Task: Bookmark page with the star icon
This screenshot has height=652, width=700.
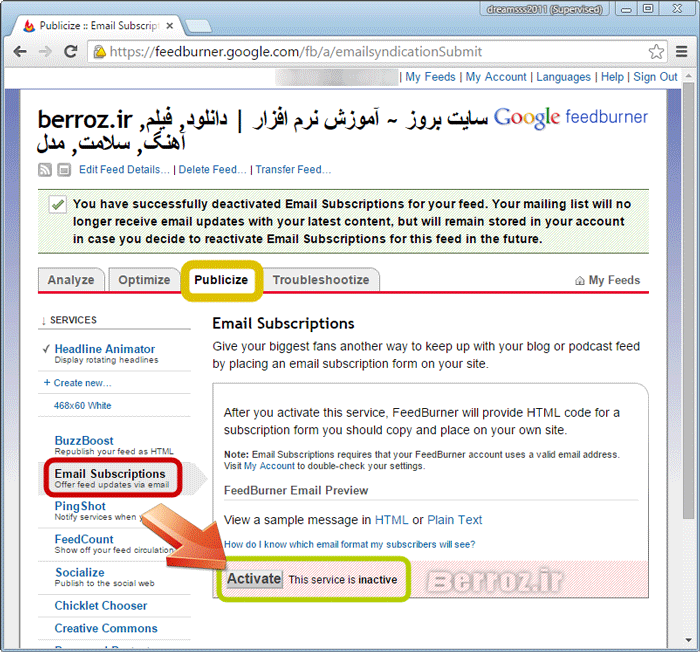Action: pos(656,52)
